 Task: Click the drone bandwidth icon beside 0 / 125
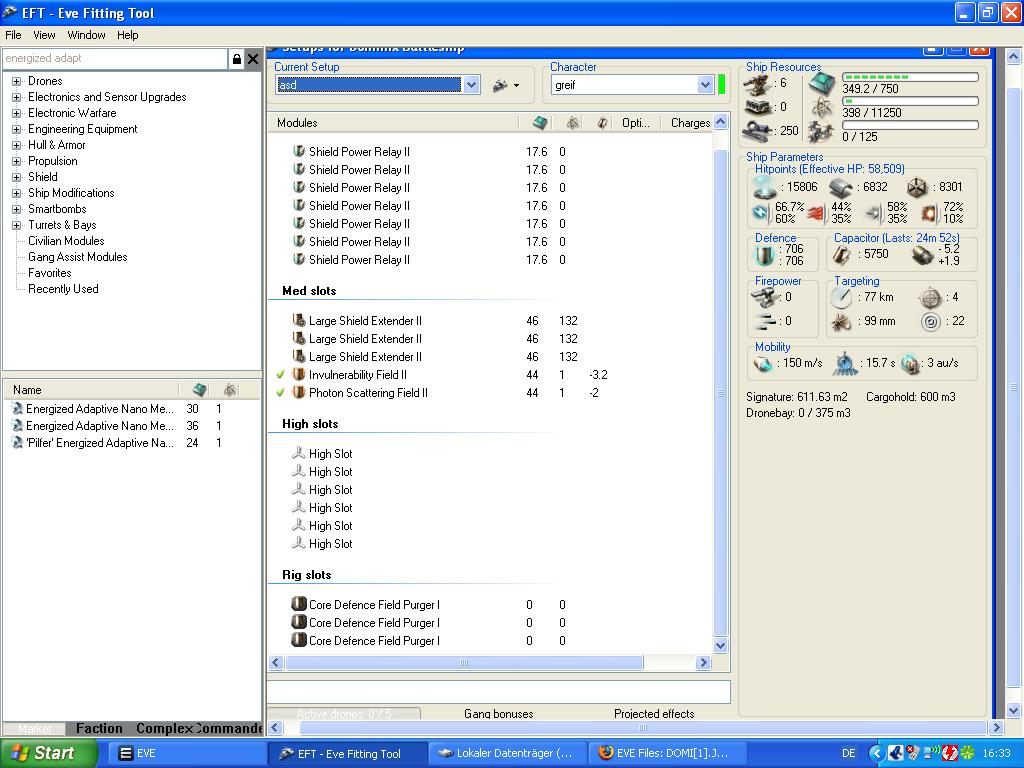click(x=822, y=133)
